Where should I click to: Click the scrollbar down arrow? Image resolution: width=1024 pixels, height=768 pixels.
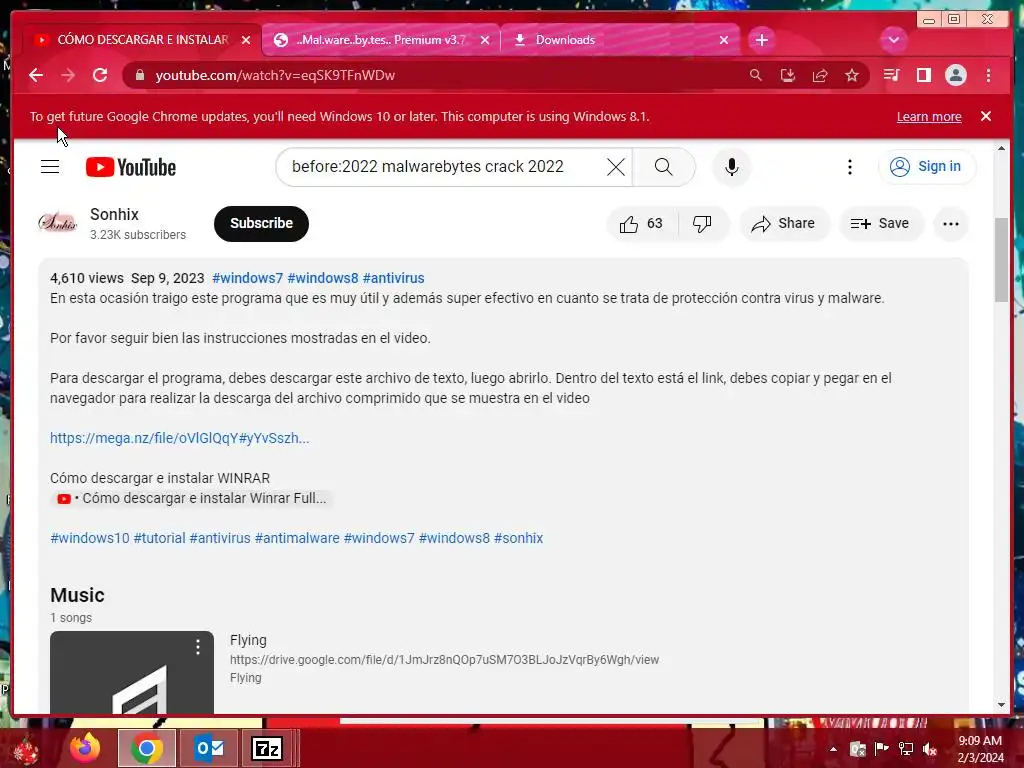(1001, 705)
